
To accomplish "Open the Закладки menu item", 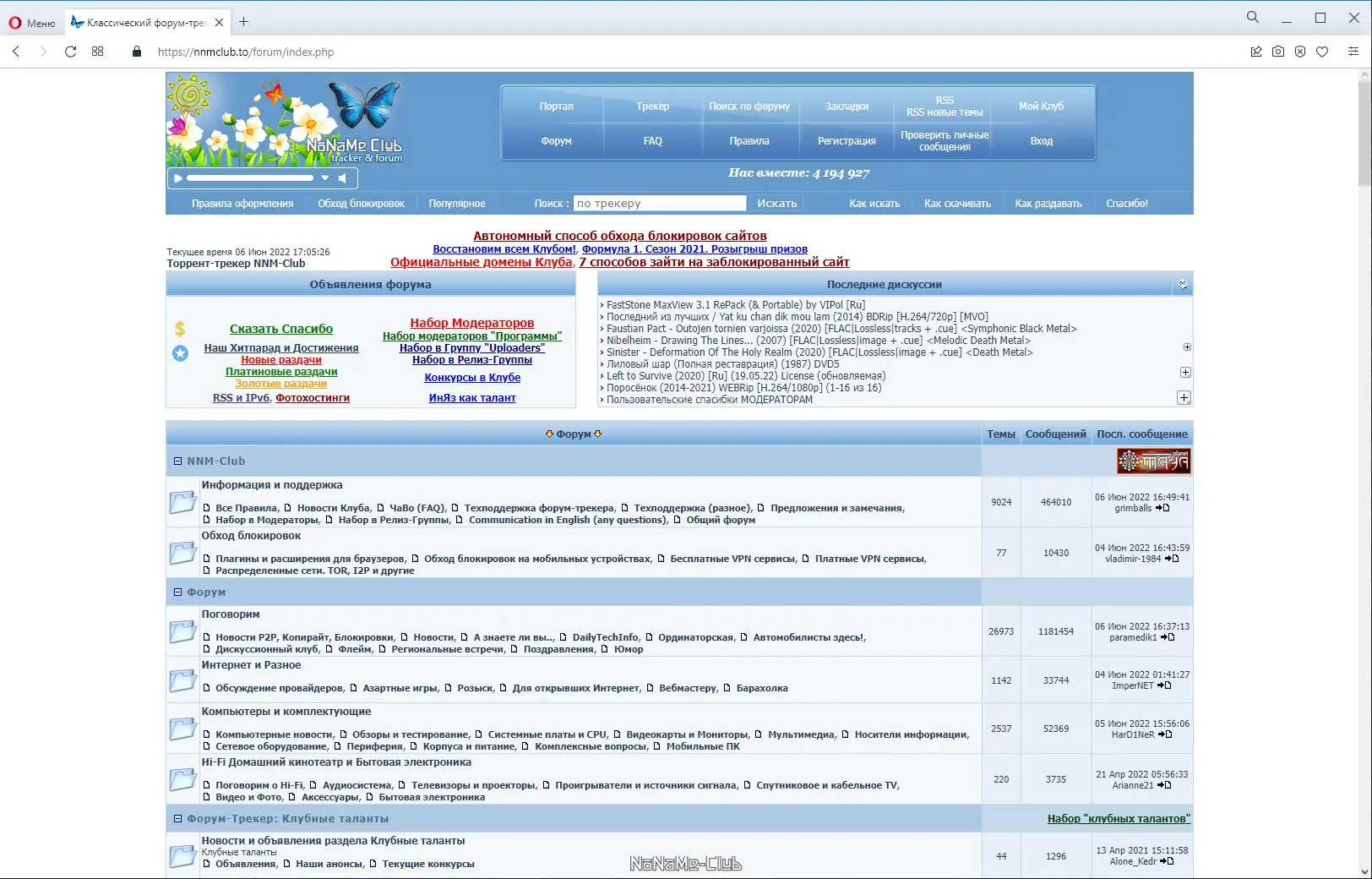I will 847,106.
